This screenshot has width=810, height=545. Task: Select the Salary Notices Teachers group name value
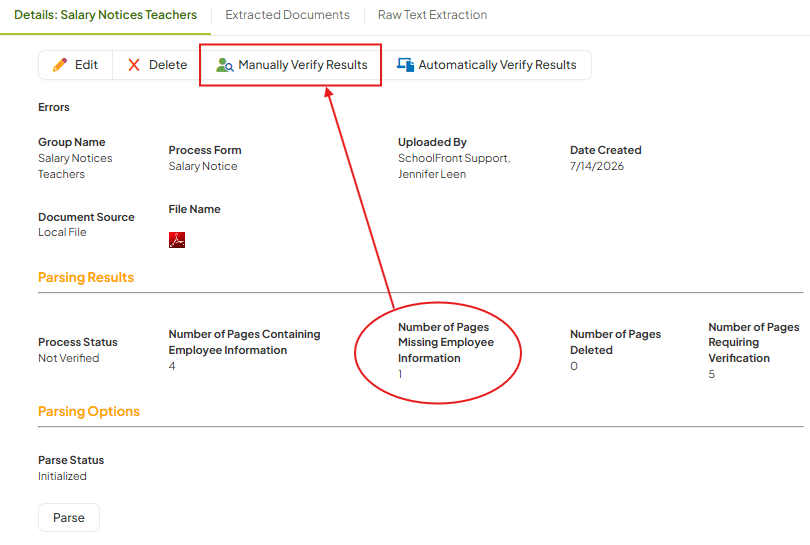coord(75,166)
